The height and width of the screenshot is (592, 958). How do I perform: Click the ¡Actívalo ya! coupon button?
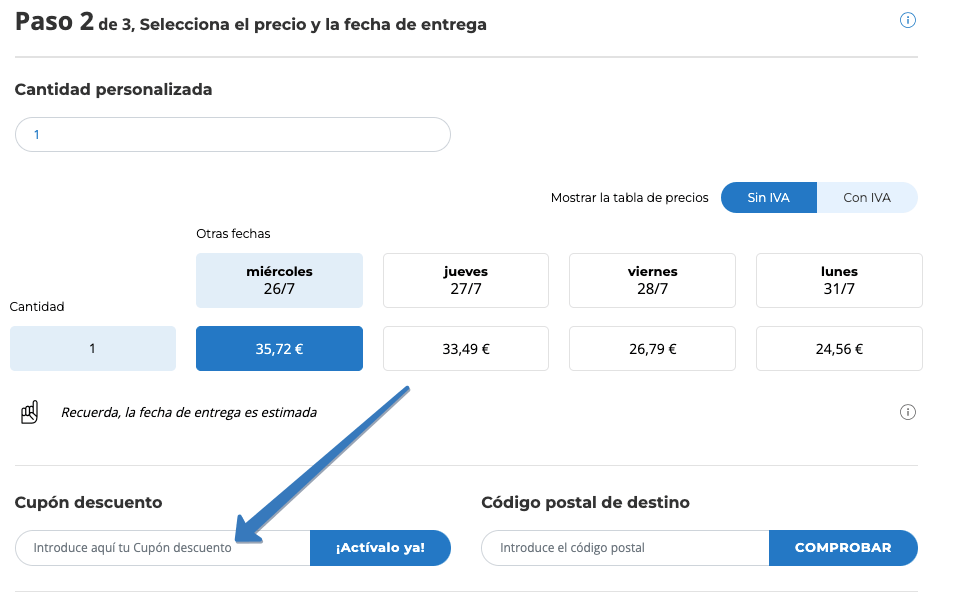[380, 547]
